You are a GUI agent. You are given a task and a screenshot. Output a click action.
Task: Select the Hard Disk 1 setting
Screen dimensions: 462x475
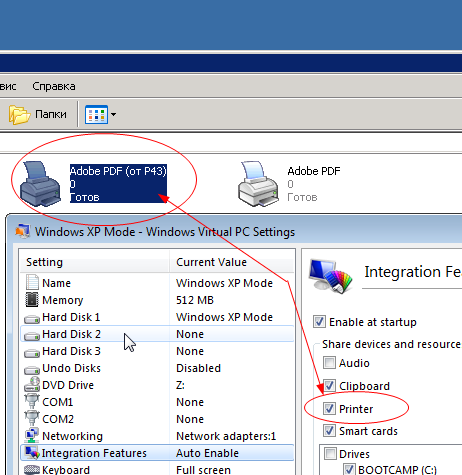point(157,317)
